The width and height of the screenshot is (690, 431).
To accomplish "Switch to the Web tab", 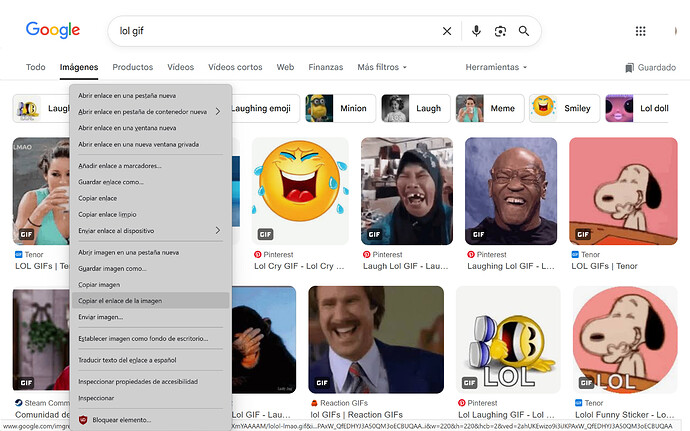I will coord(285,67).
